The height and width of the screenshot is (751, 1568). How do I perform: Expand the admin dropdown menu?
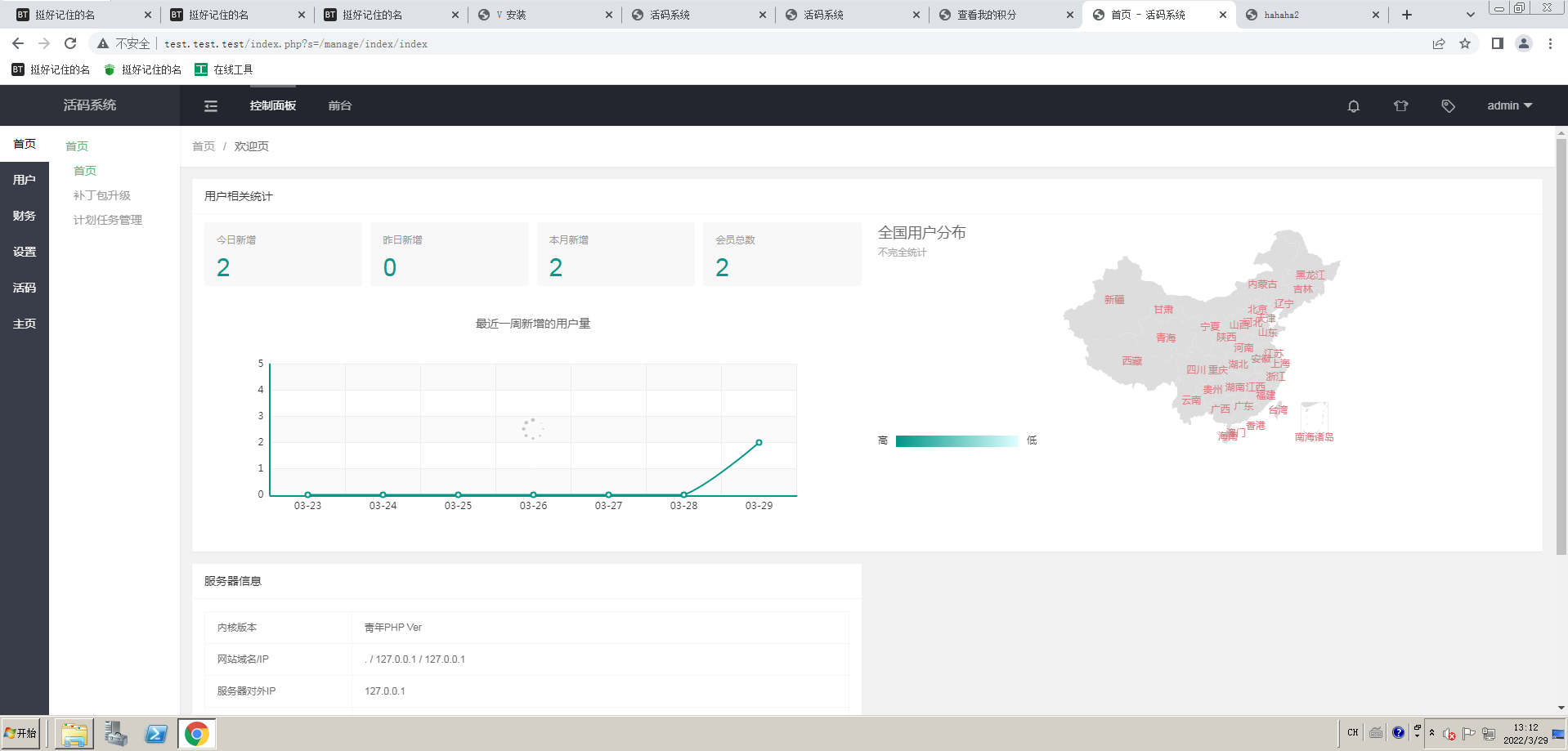pos(1509,105)
